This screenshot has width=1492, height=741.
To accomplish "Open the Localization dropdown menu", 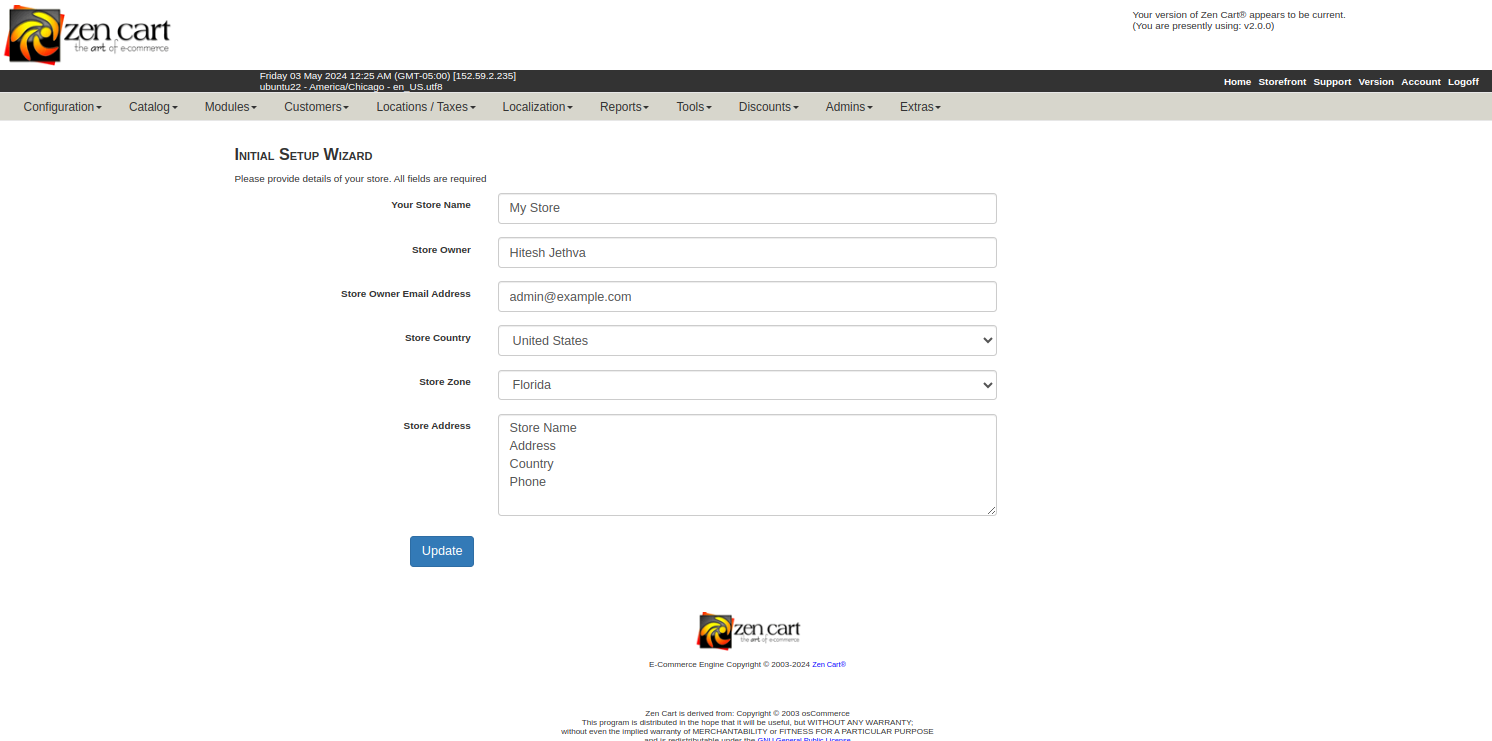I will [x=537, y=107].
